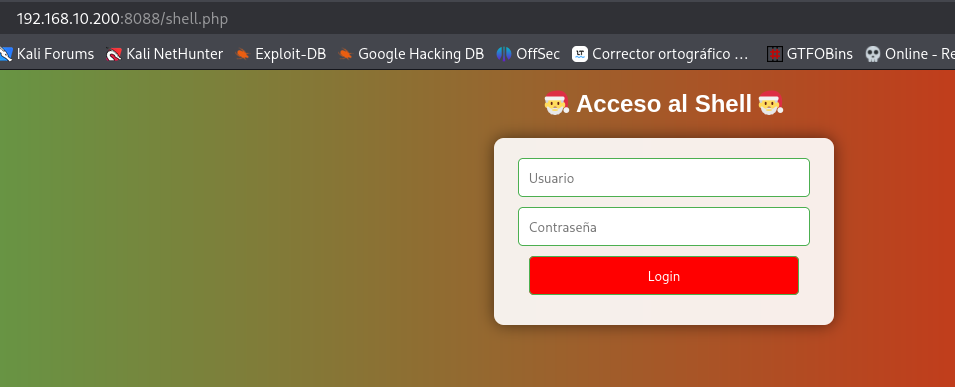Open the Corrector ortográfico bookmark label
Screen dimensions: 955x387
tap(670, 54)
